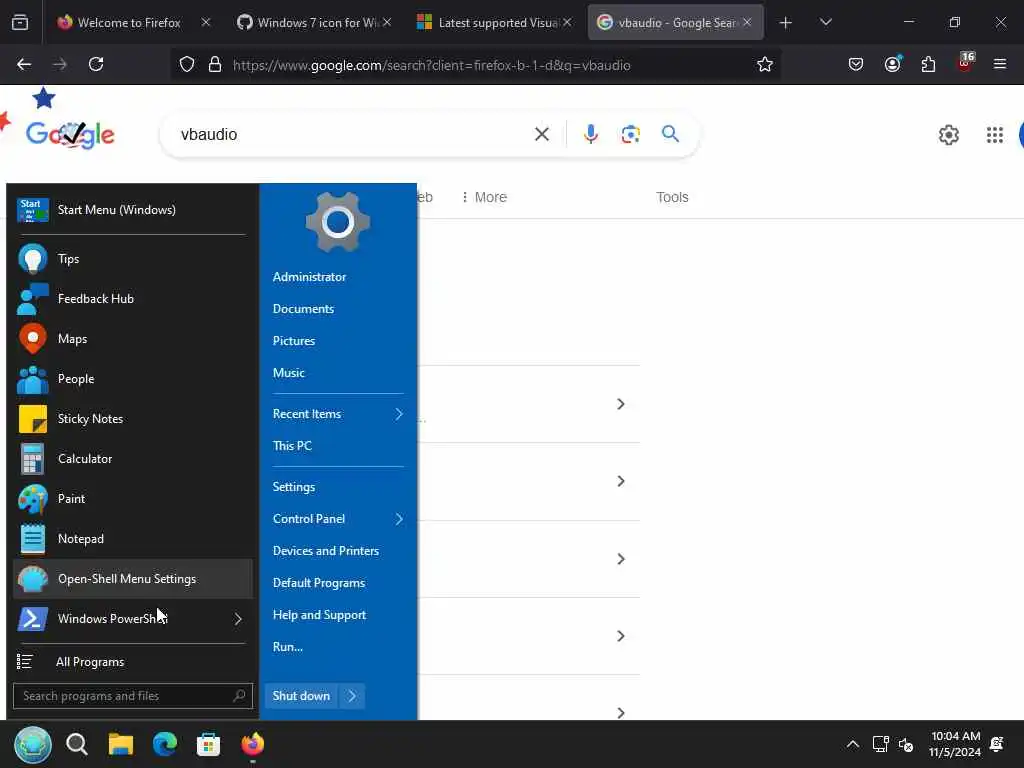Launch Microsoft Edge from taskbar
The height and width of the screenshot is (768, 1024).
(x=165, y=744)
